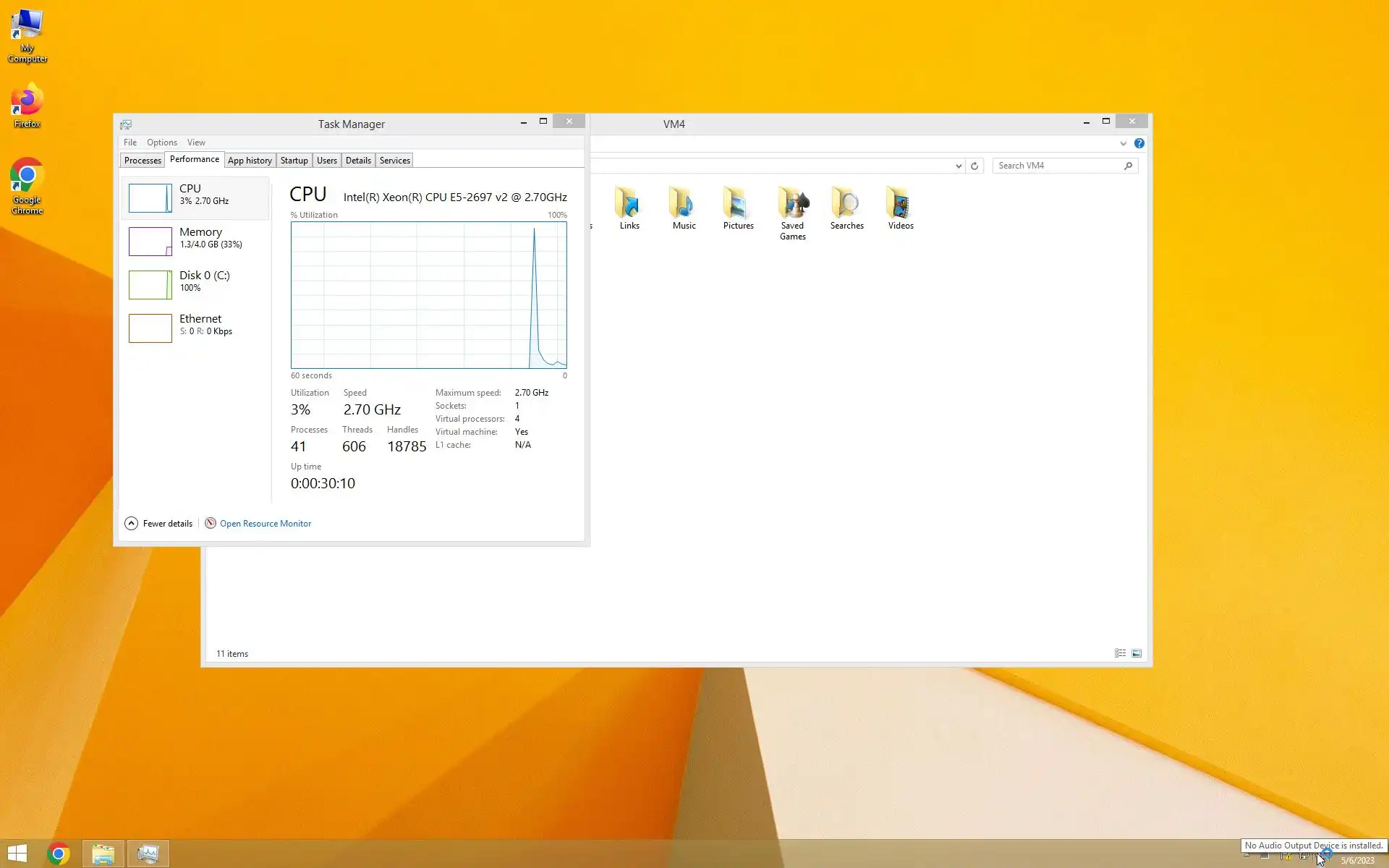Open the Videos folder
This screenshot has width=1389, height=868.
(901, 207)
